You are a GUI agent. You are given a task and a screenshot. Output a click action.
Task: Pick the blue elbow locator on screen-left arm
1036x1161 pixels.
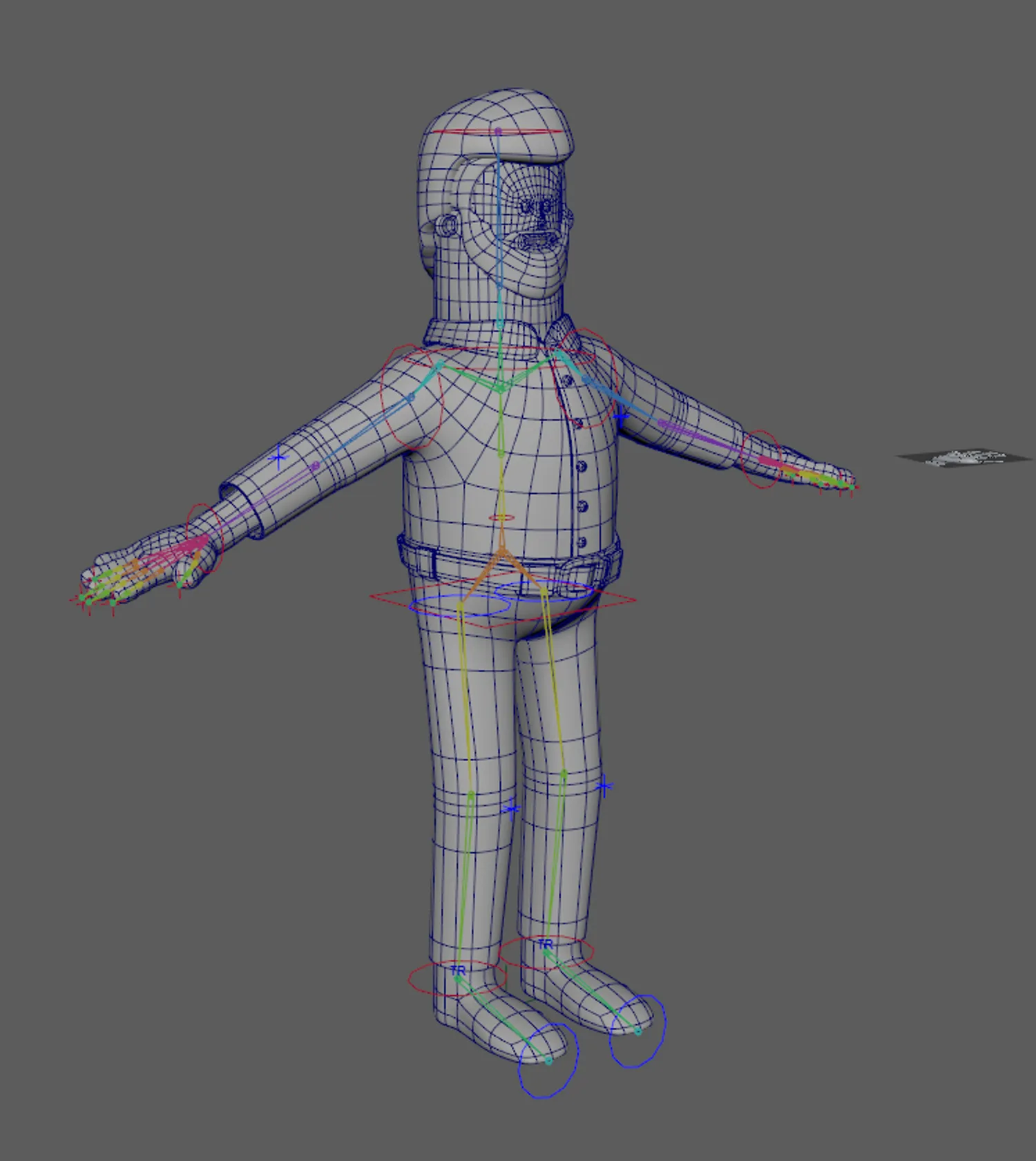click(x=278, y=457)
